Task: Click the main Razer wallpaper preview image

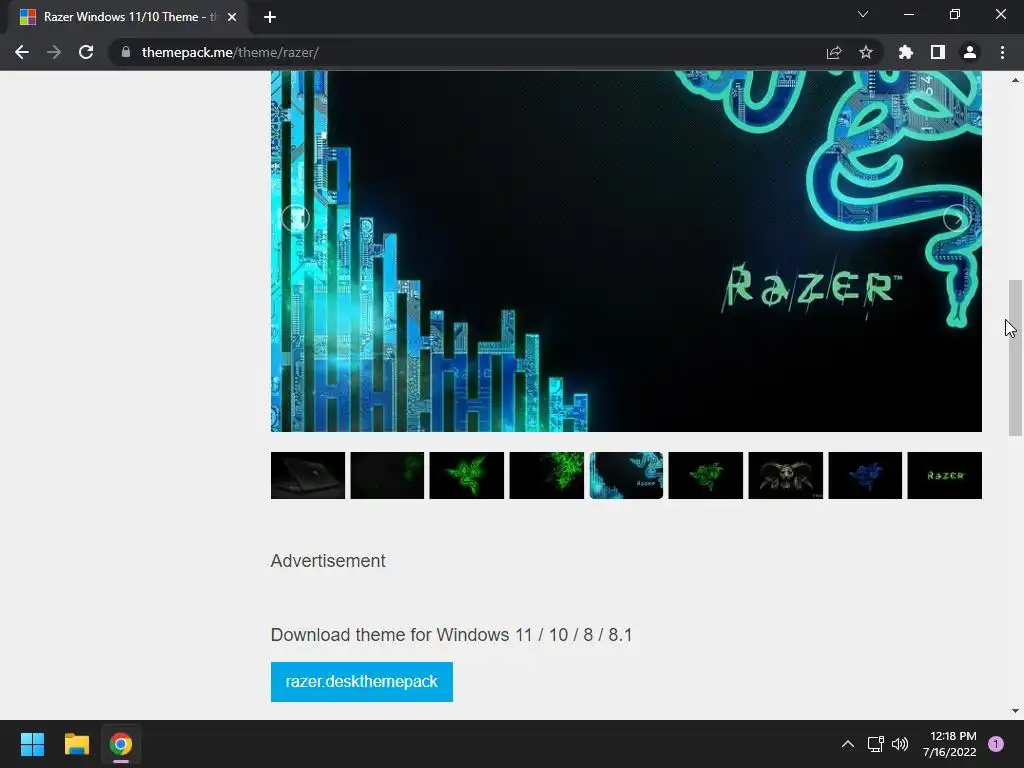Action: [626, 251]
